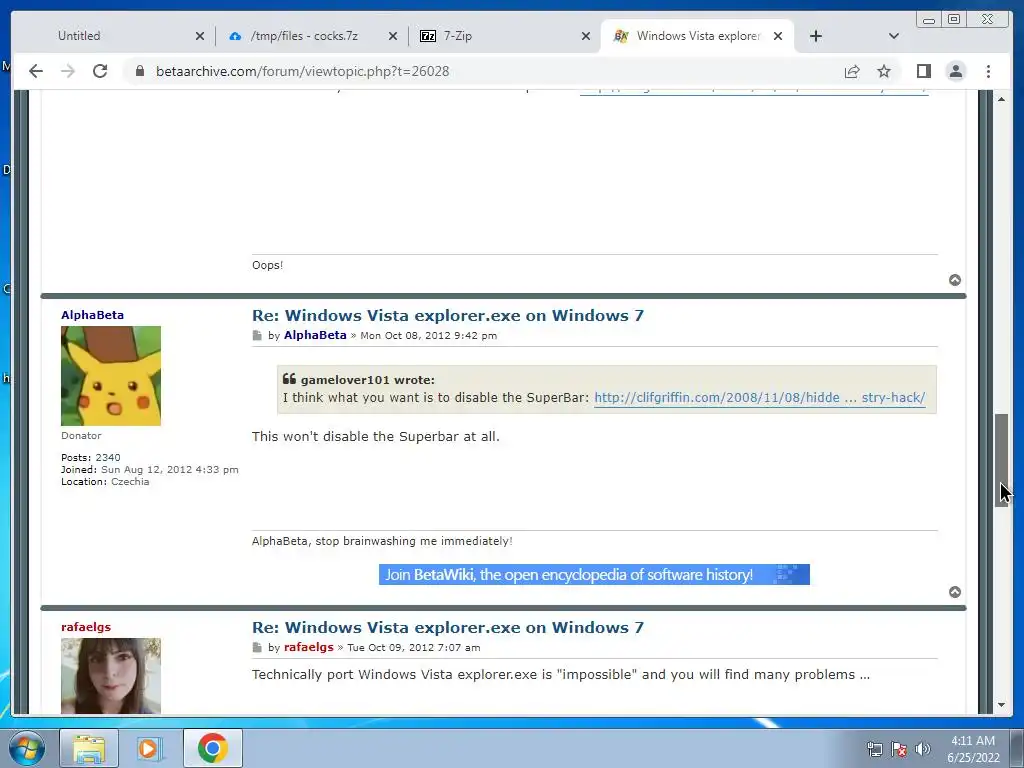Open the network tray icon
This screenshot has height=768, width=1024.
874,750
